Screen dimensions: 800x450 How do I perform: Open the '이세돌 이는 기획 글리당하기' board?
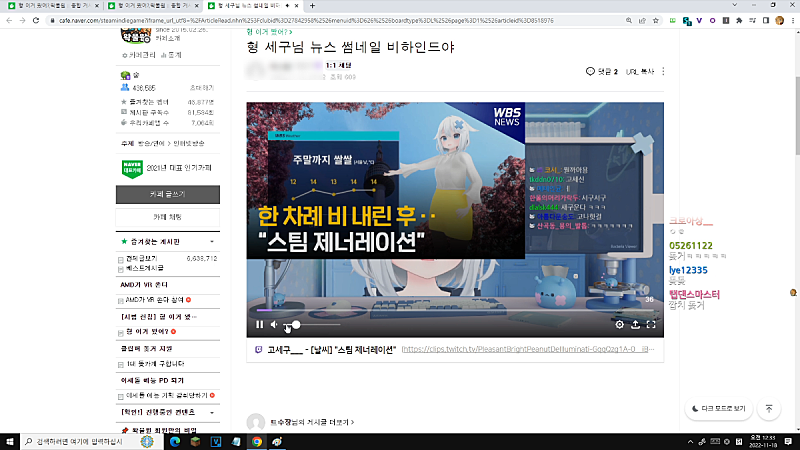pos(167,395)
